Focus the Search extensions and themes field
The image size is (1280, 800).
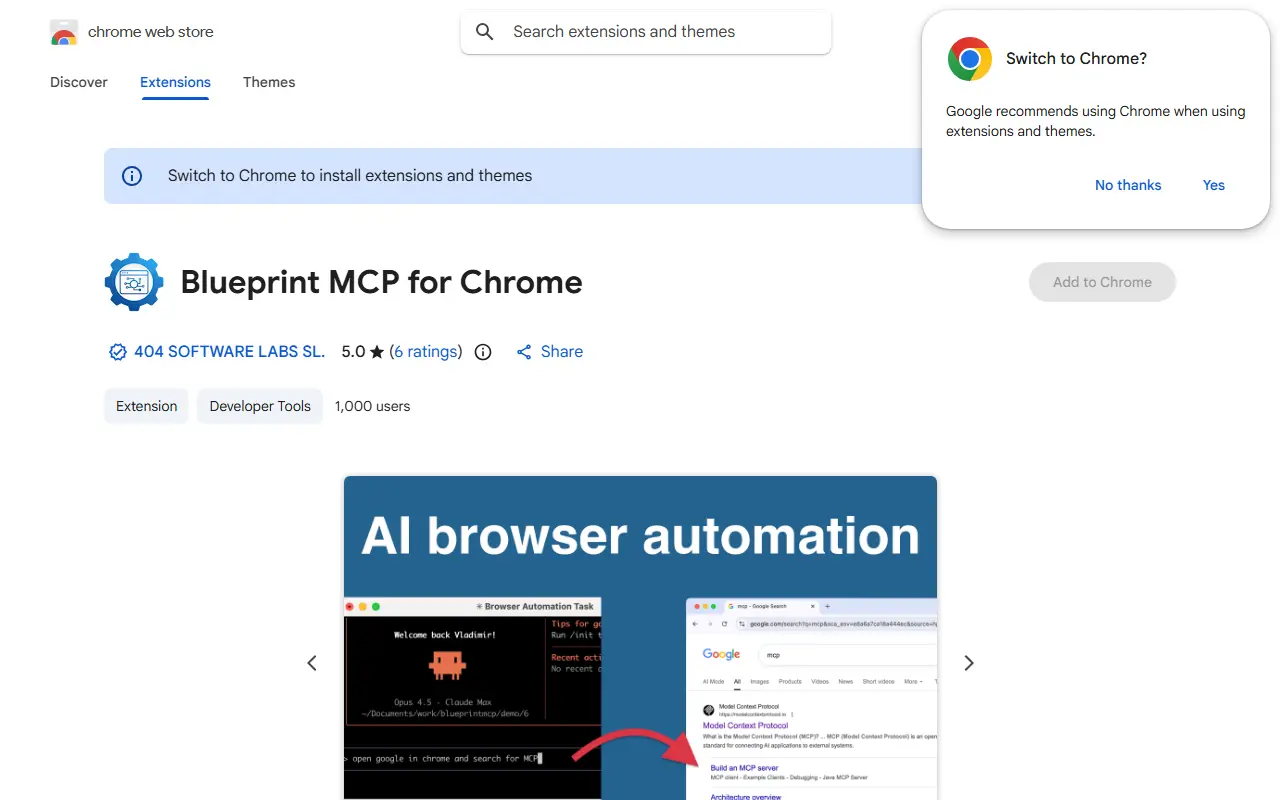pos(646,32)
